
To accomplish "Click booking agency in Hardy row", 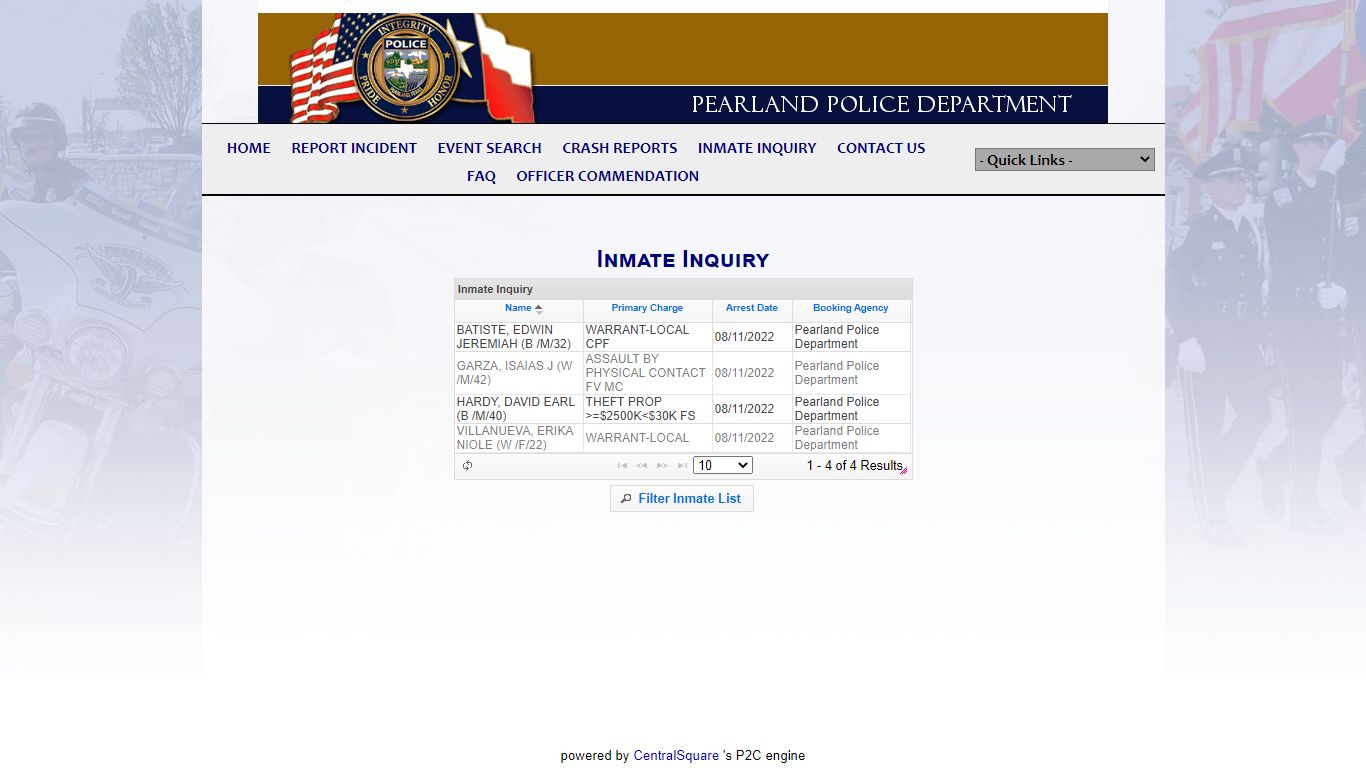I will (851, 409).
